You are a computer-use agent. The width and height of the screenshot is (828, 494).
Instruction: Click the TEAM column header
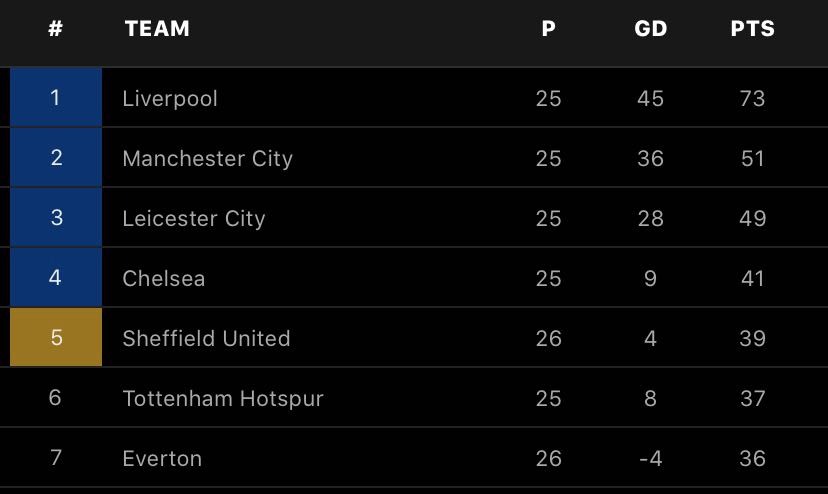coord(157,29)
